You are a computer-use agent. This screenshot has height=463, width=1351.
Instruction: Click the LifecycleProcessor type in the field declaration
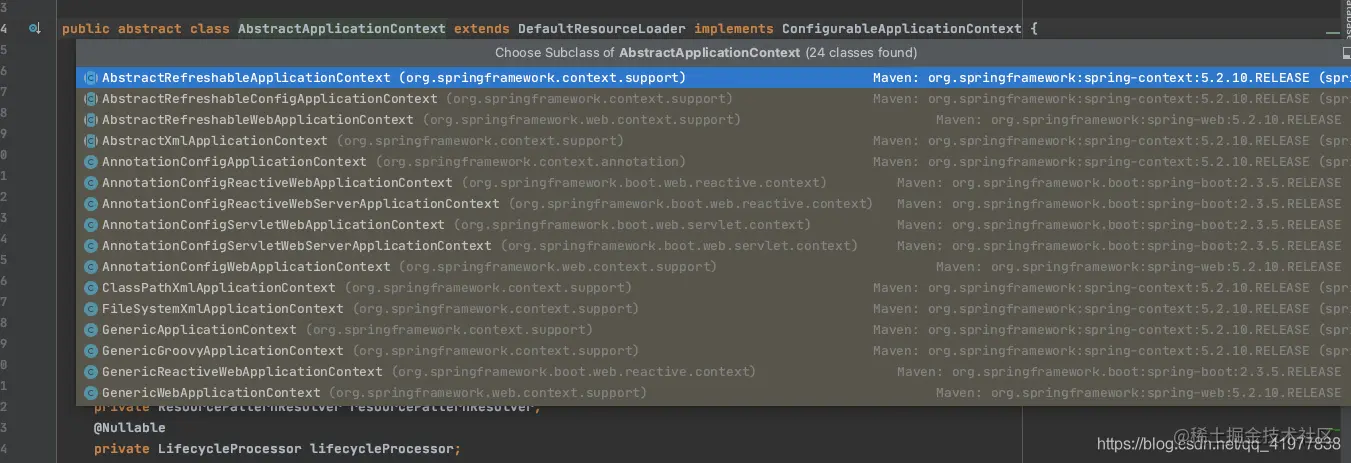coord(229,449)
